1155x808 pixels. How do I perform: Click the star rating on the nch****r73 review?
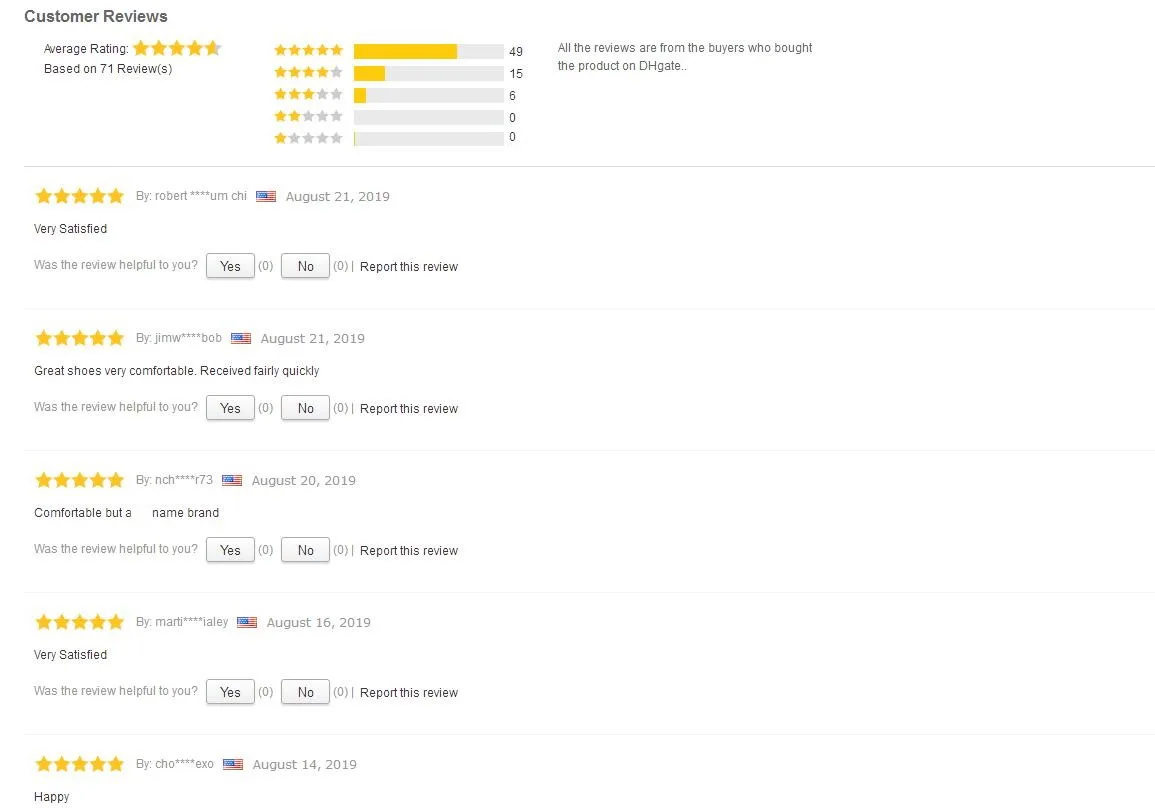[x=80, y=480]
